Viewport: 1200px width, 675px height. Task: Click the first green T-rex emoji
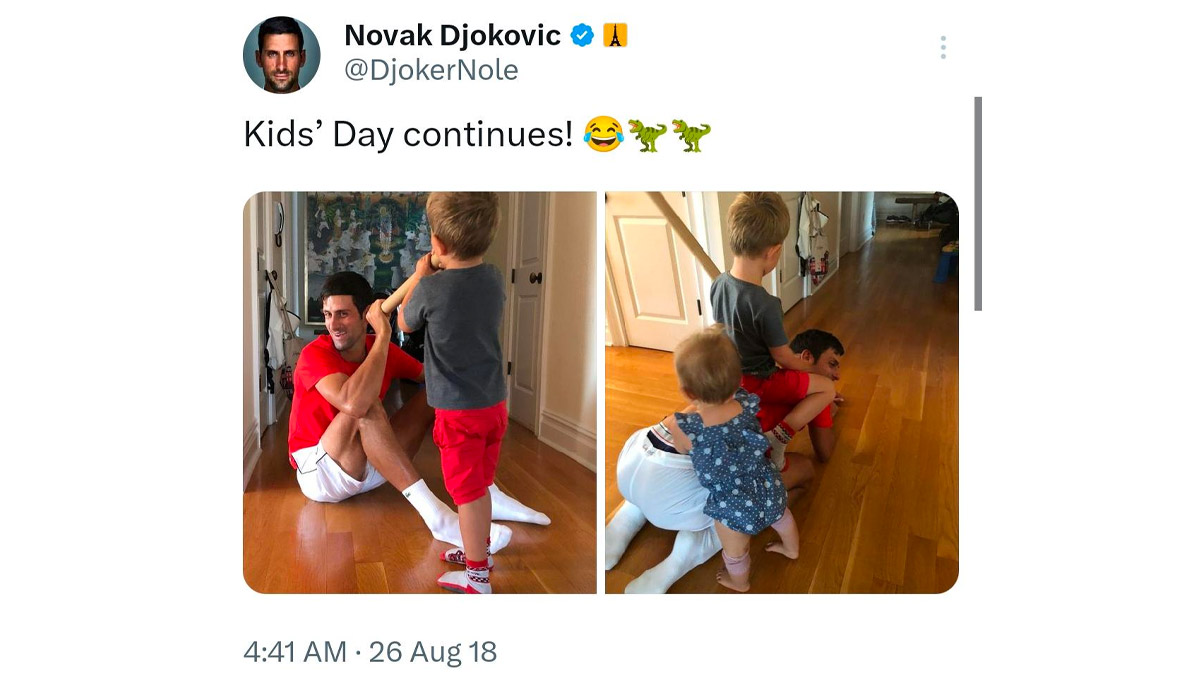647,134
